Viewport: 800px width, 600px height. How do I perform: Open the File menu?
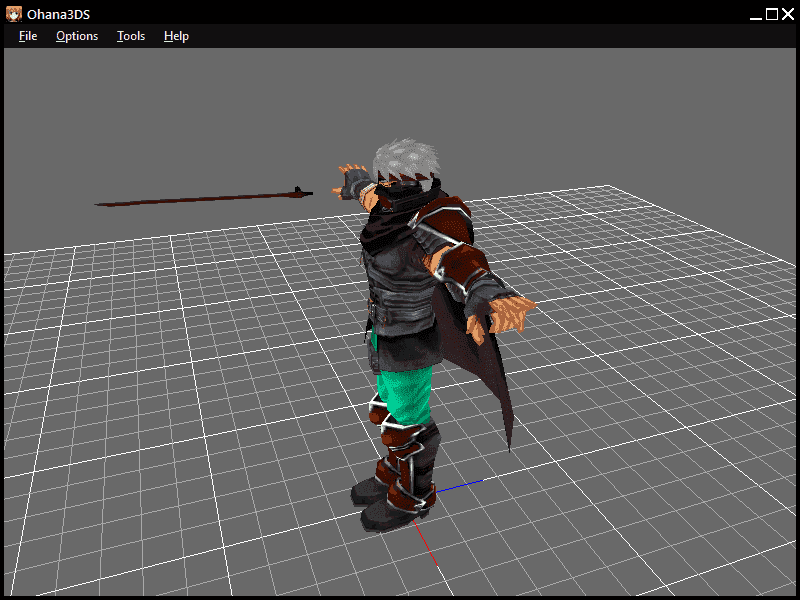[28, 36]
